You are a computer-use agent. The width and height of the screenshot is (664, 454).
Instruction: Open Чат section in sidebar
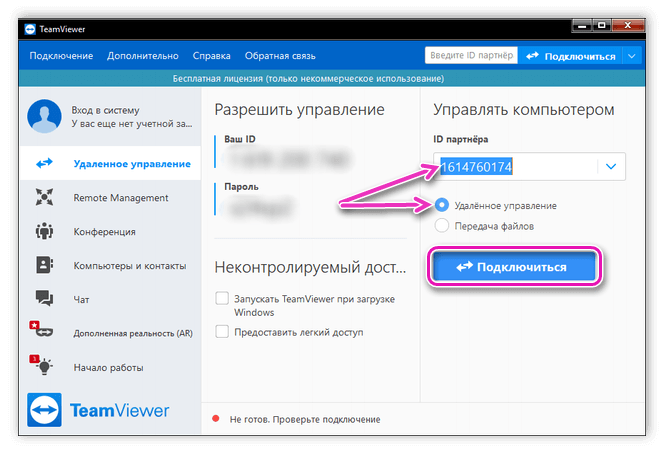tap(110, 299)
